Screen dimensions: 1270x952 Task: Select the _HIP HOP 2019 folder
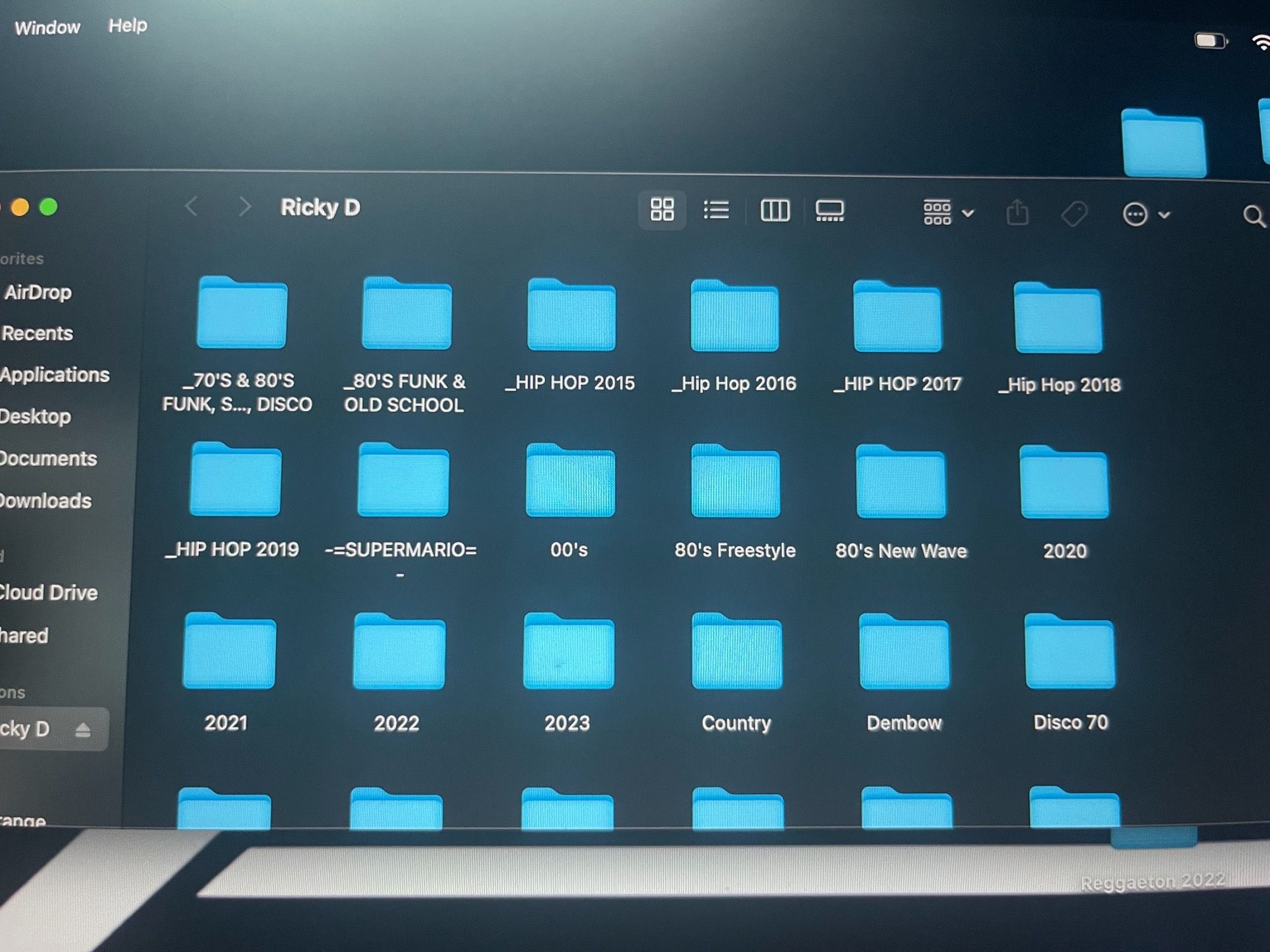point(235,479)
